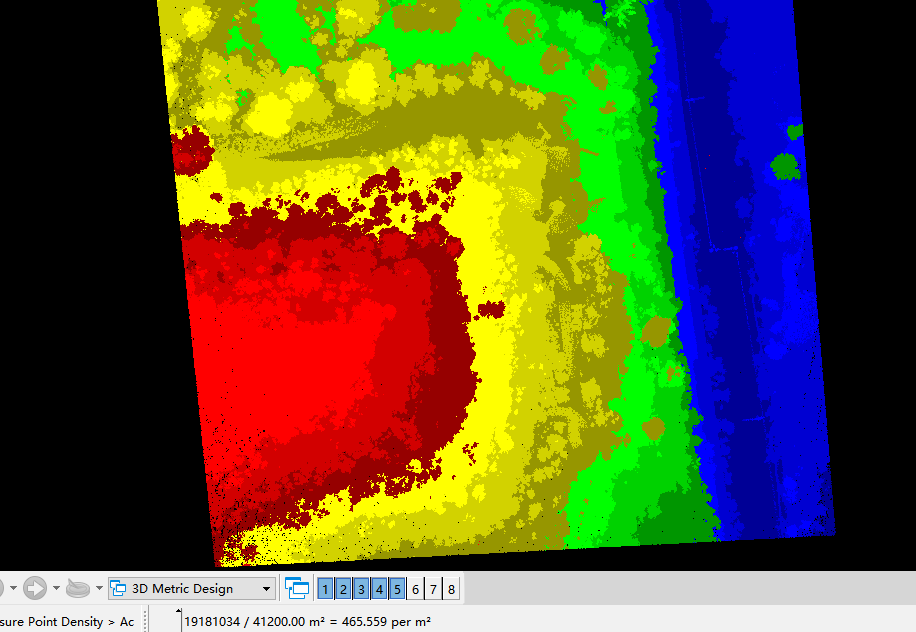The width and height of the screenshot is (916, 632).
Task: Click the Point Density prompt text in status bar
Action: (x=67, y=621)
